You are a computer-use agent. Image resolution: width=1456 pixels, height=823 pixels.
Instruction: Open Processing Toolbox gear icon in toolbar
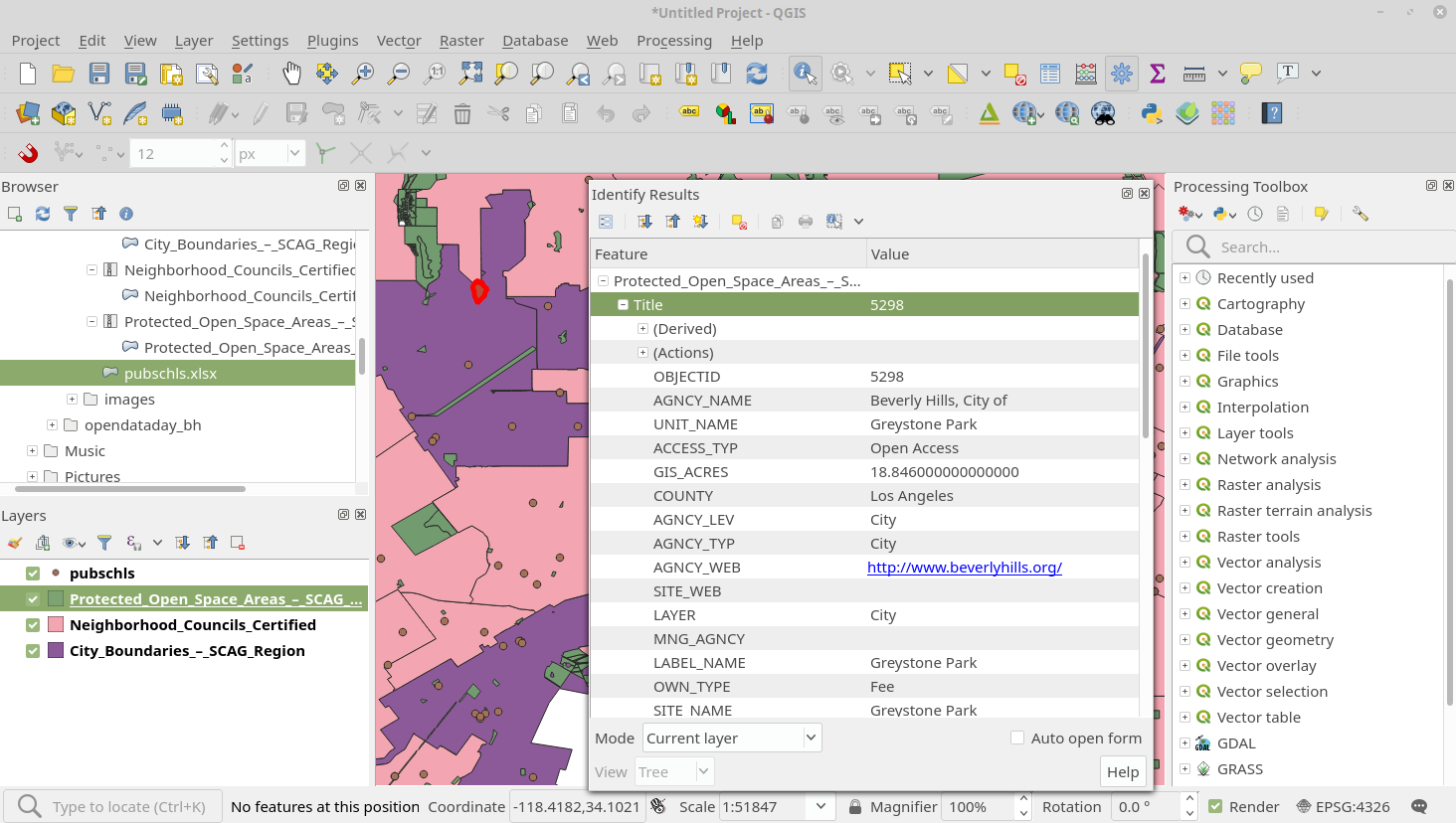click(1122, 74)
